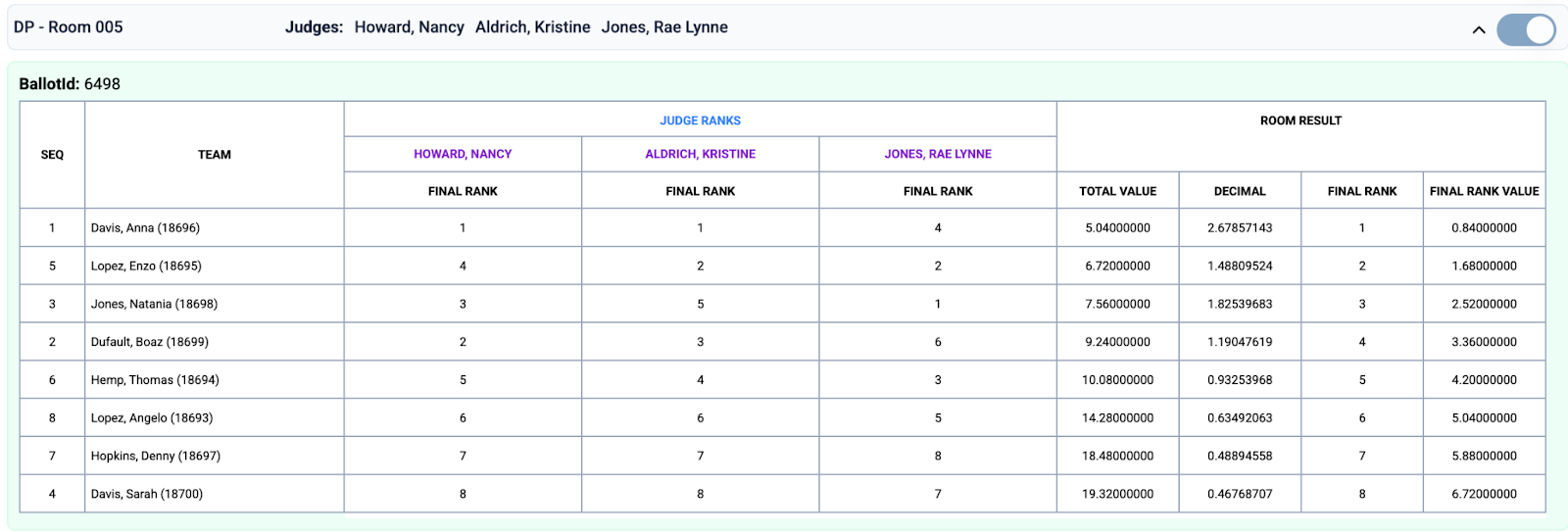This screenshot has height=532, width=1568.
Task: Select the HOWARD, NANCY judge column header
Action: click(463, 154)
